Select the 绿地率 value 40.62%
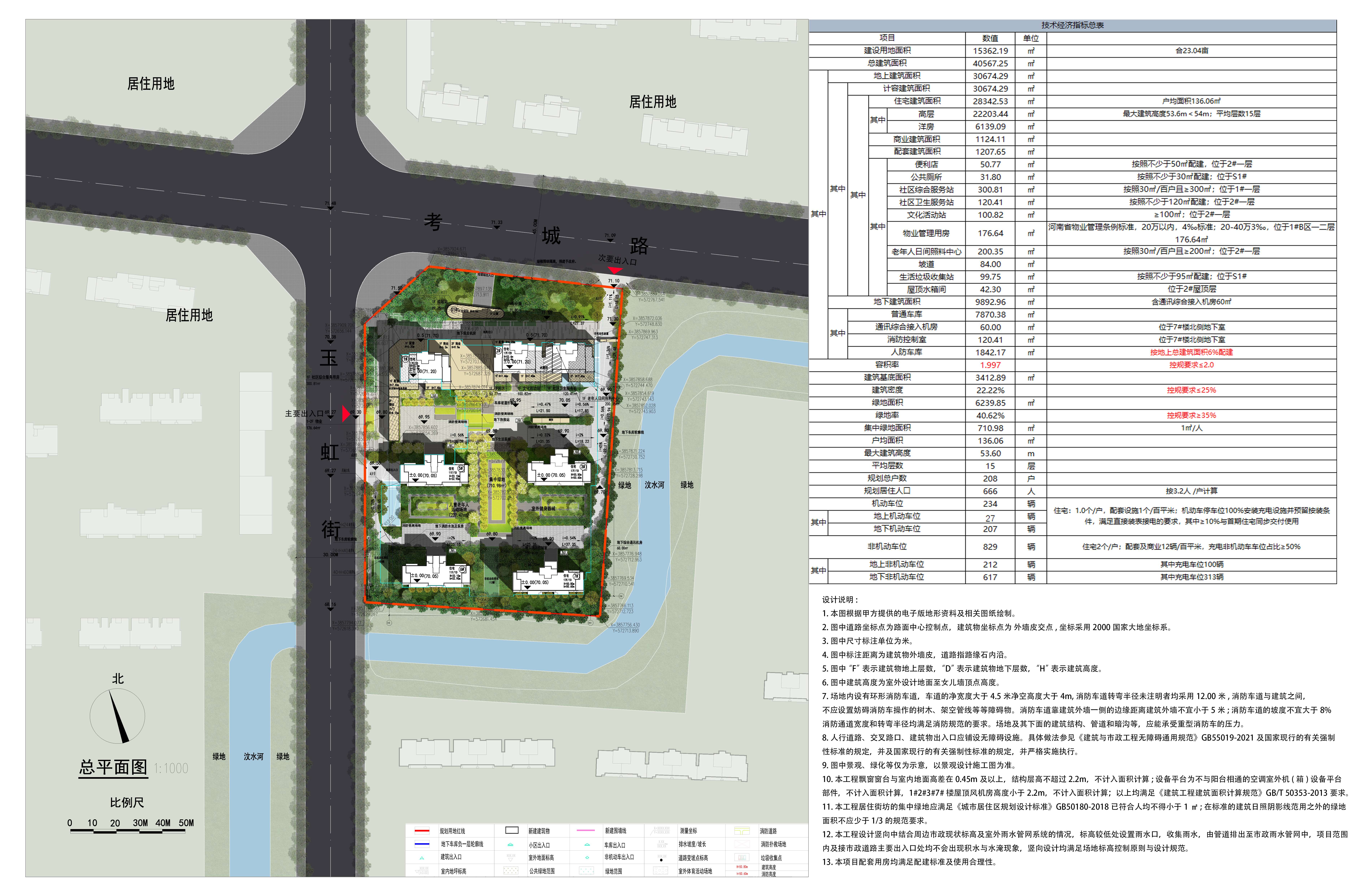This screenshot has height=896, width=1352. [990, 415]
